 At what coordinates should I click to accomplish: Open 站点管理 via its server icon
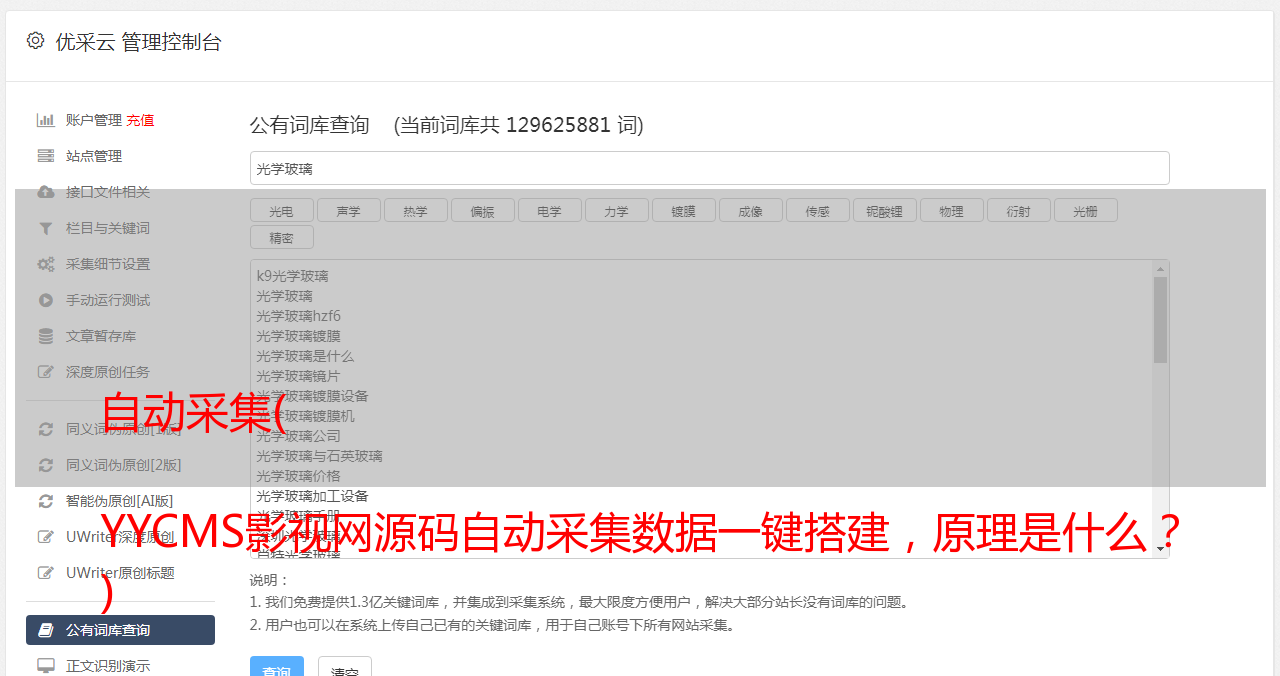46,156
